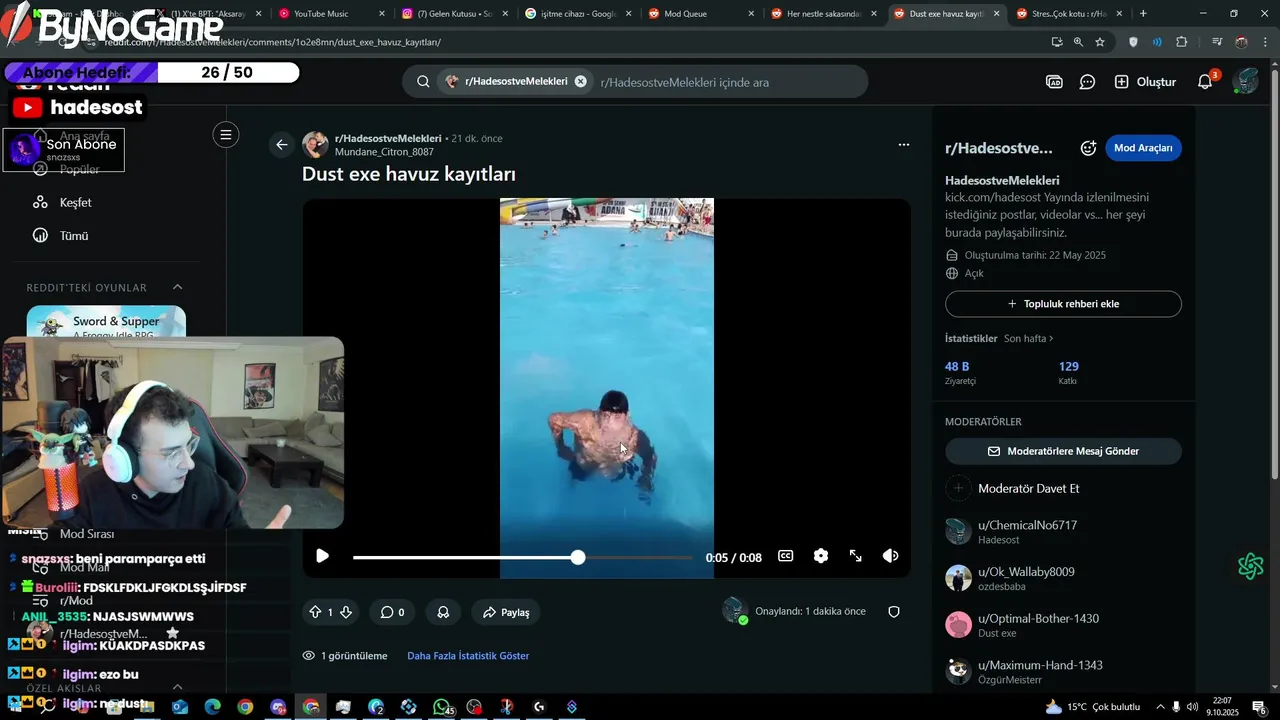Switch to Mod Queue browser tab
Viewport: 1280px width, 720px height.
pyautogui.click(x=702, y=14)
